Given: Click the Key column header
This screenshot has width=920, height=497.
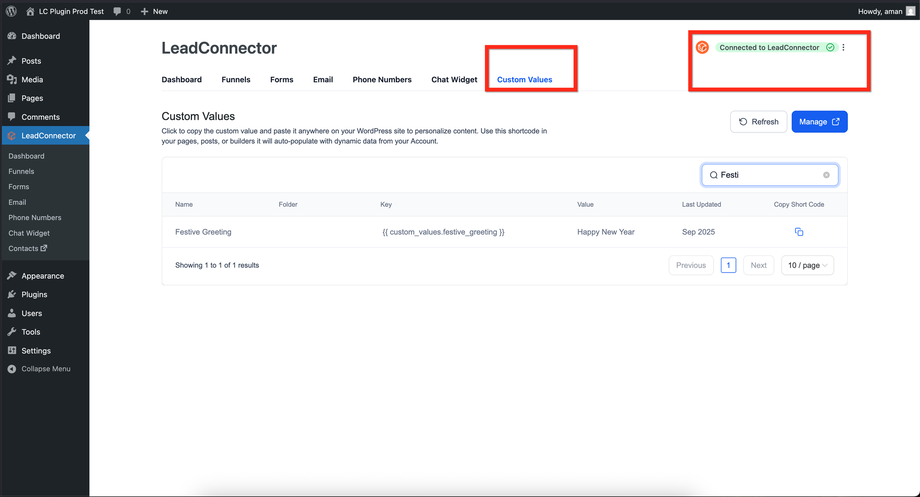Looking at the screenshot, I should pyautogui.click(x=386, y=204).
